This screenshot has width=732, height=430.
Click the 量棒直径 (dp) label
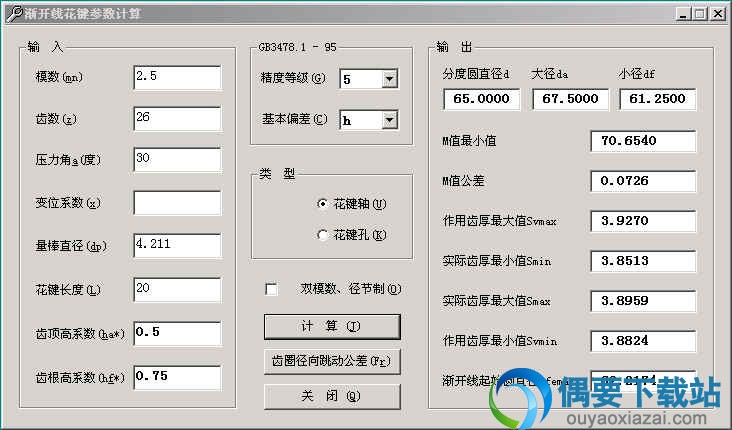[71, 246]
